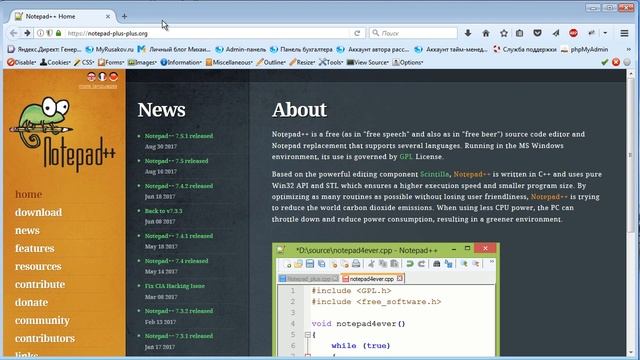Open a new tab with plus button
Screen dimensions: 640x360
[124, 16]
